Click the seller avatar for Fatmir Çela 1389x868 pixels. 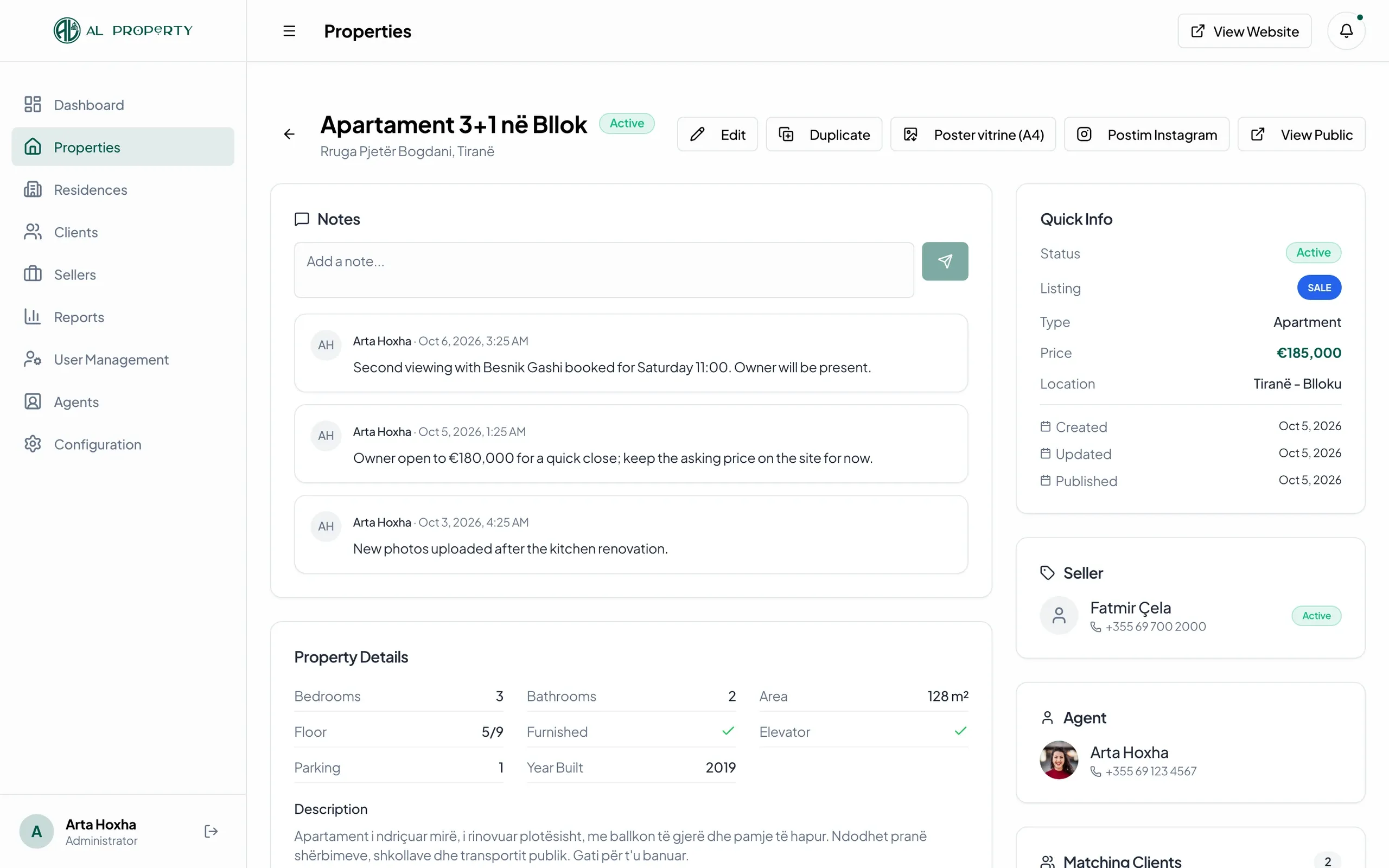tap(1059, 615)
